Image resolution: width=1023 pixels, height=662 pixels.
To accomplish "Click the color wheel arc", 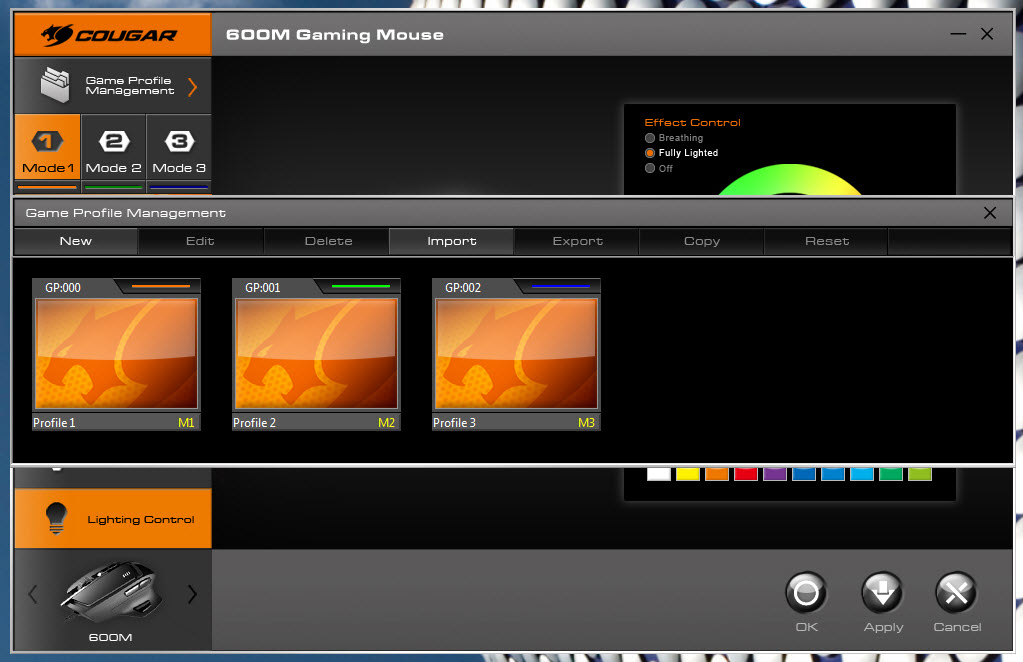I will pyautogui.click(x=789, y=180).
